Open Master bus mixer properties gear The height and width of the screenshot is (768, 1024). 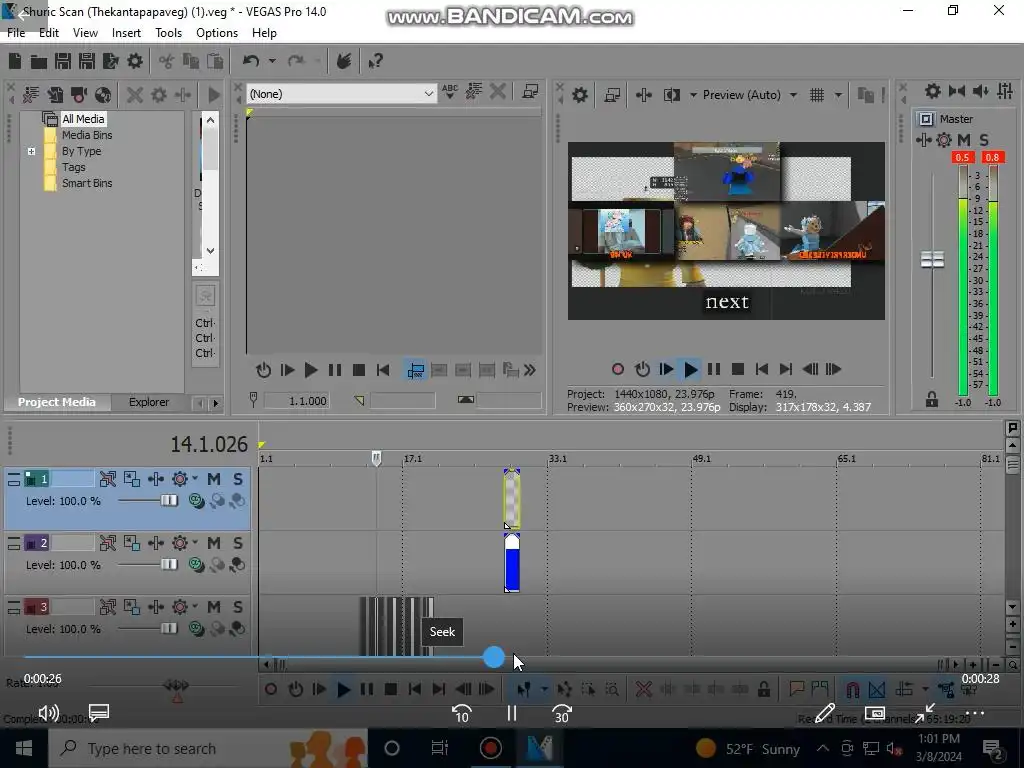pos(933,91)
